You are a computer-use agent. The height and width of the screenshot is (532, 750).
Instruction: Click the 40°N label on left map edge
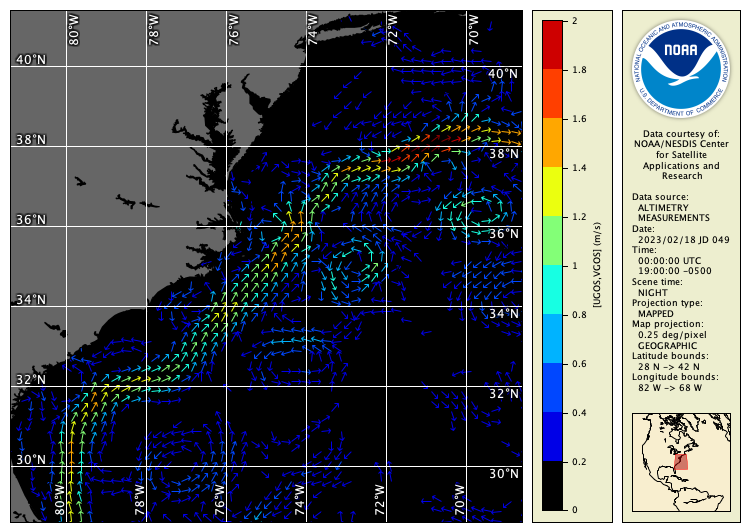tap(30, 60)
